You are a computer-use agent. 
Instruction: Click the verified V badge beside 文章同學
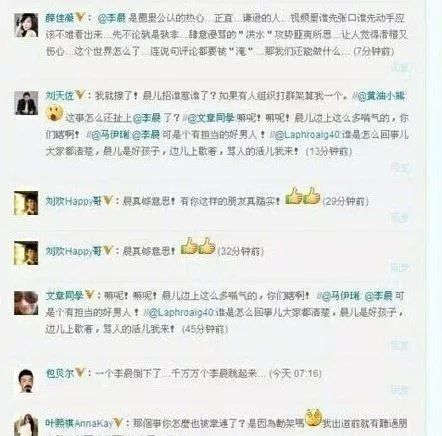(90, 295)
